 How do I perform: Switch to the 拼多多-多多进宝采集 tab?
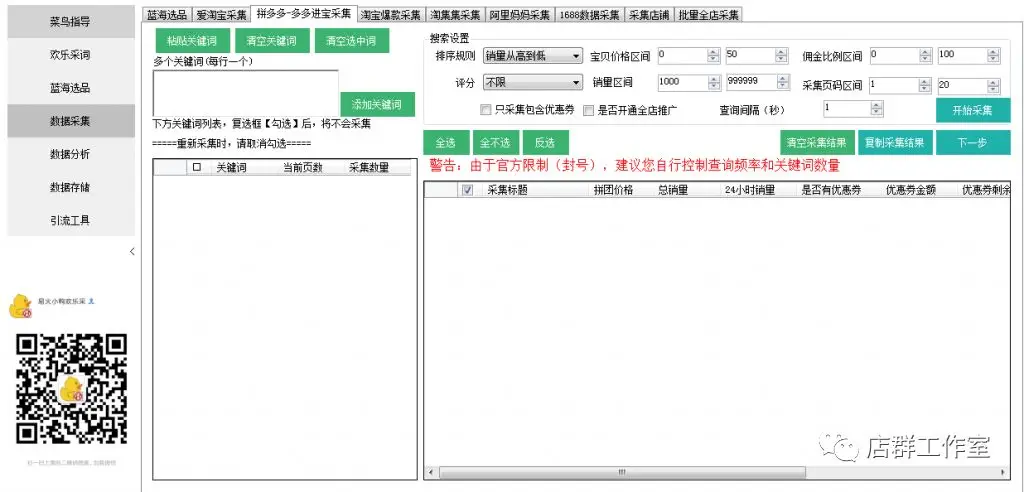pyautogui.click(x=304, y=13)
